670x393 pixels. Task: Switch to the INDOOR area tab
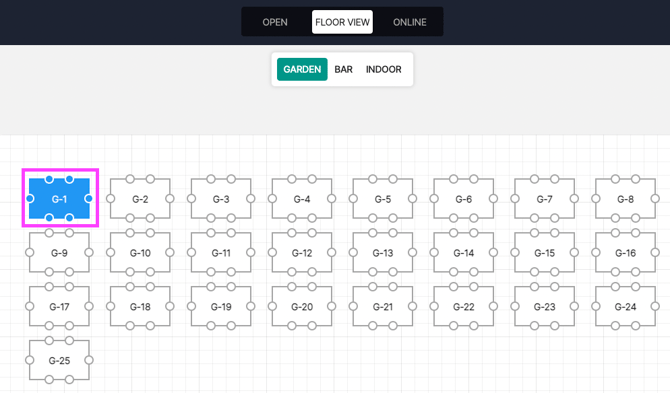[383, 69]
